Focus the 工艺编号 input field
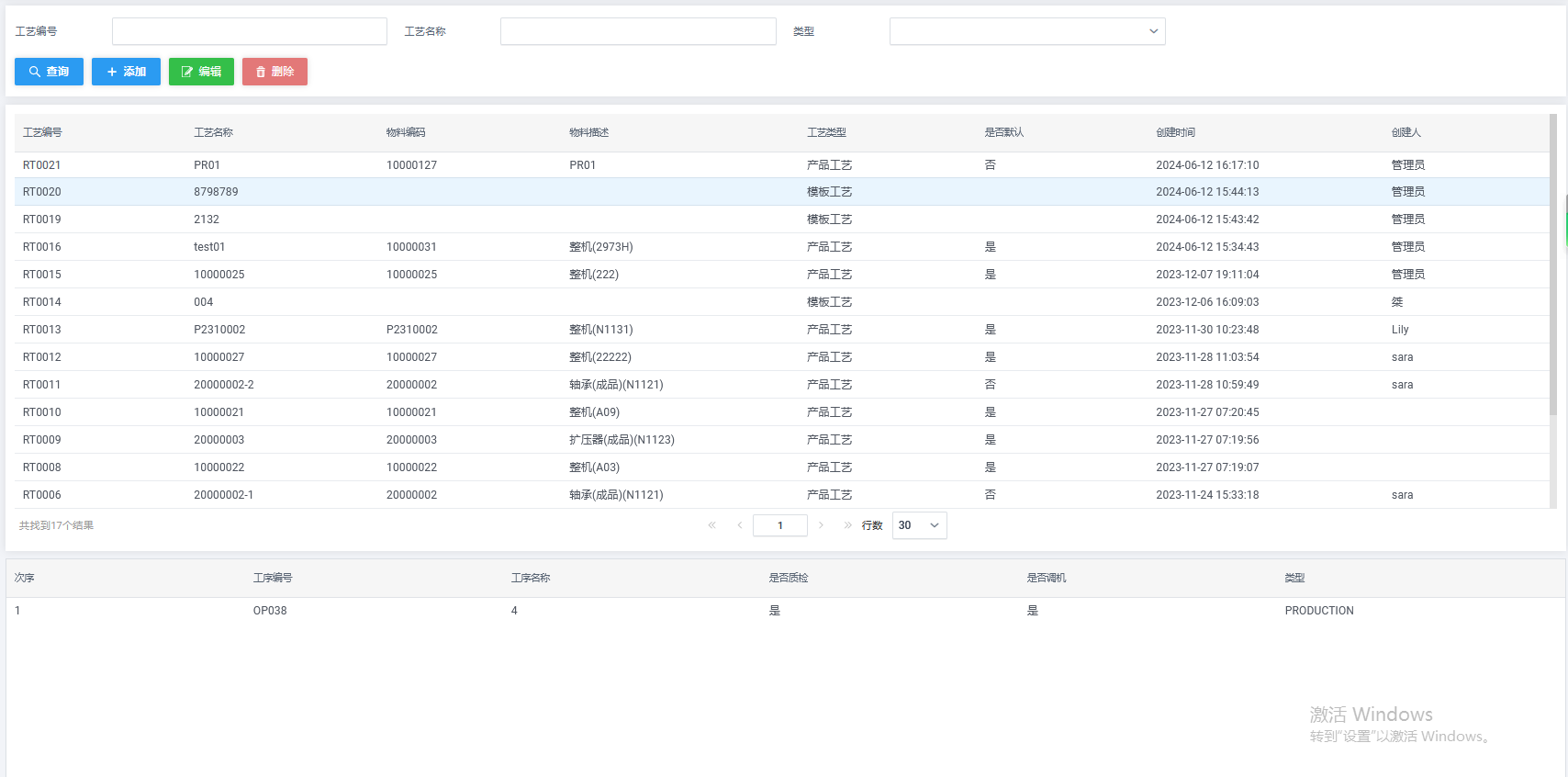The height and width of the screenshot is (777, 1568). pyautogui.click(x=249, y=31)
